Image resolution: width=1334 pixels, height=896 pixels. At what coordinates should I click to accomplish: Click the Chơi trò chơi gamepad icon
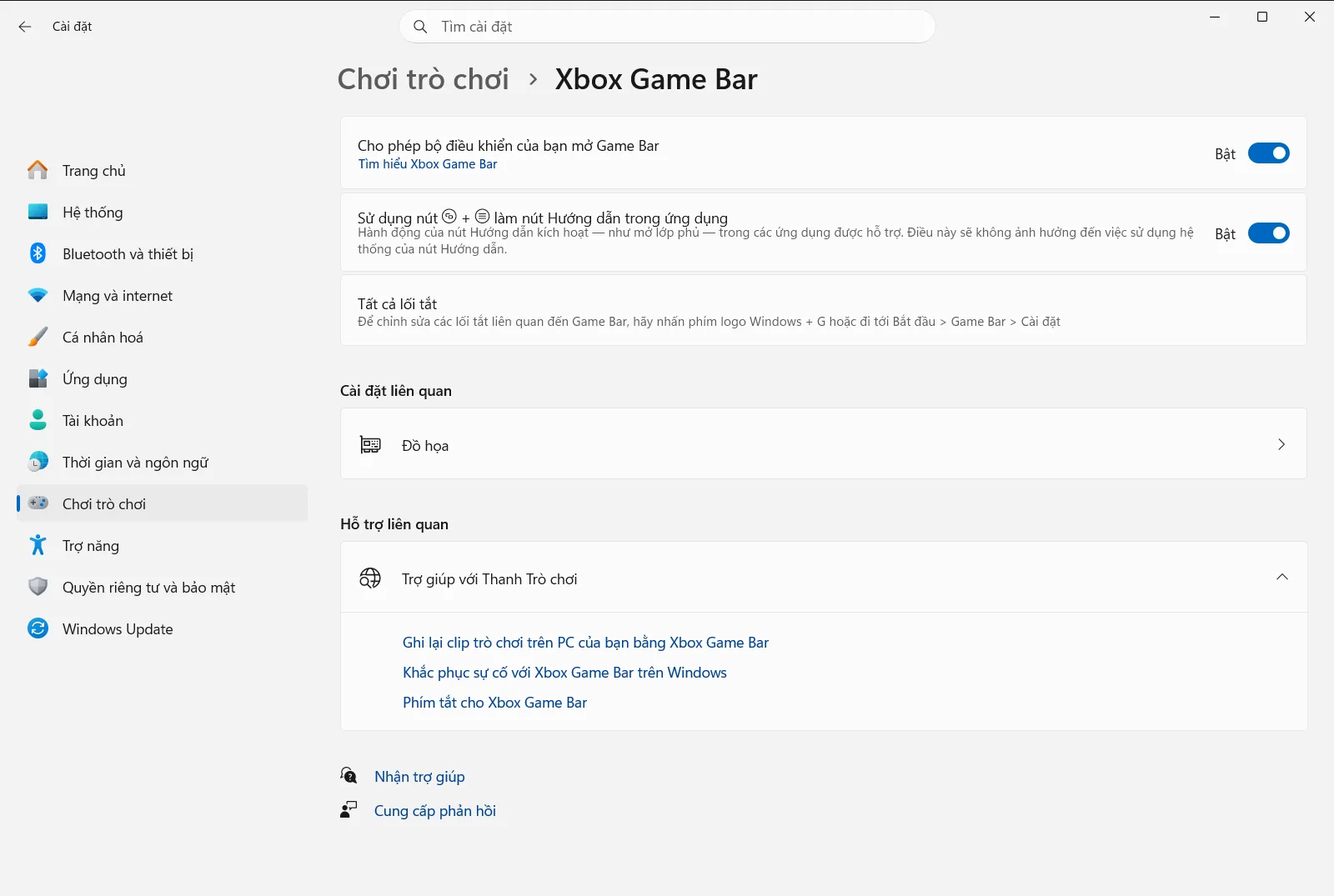pyautogui.click(x=38, y=503)
